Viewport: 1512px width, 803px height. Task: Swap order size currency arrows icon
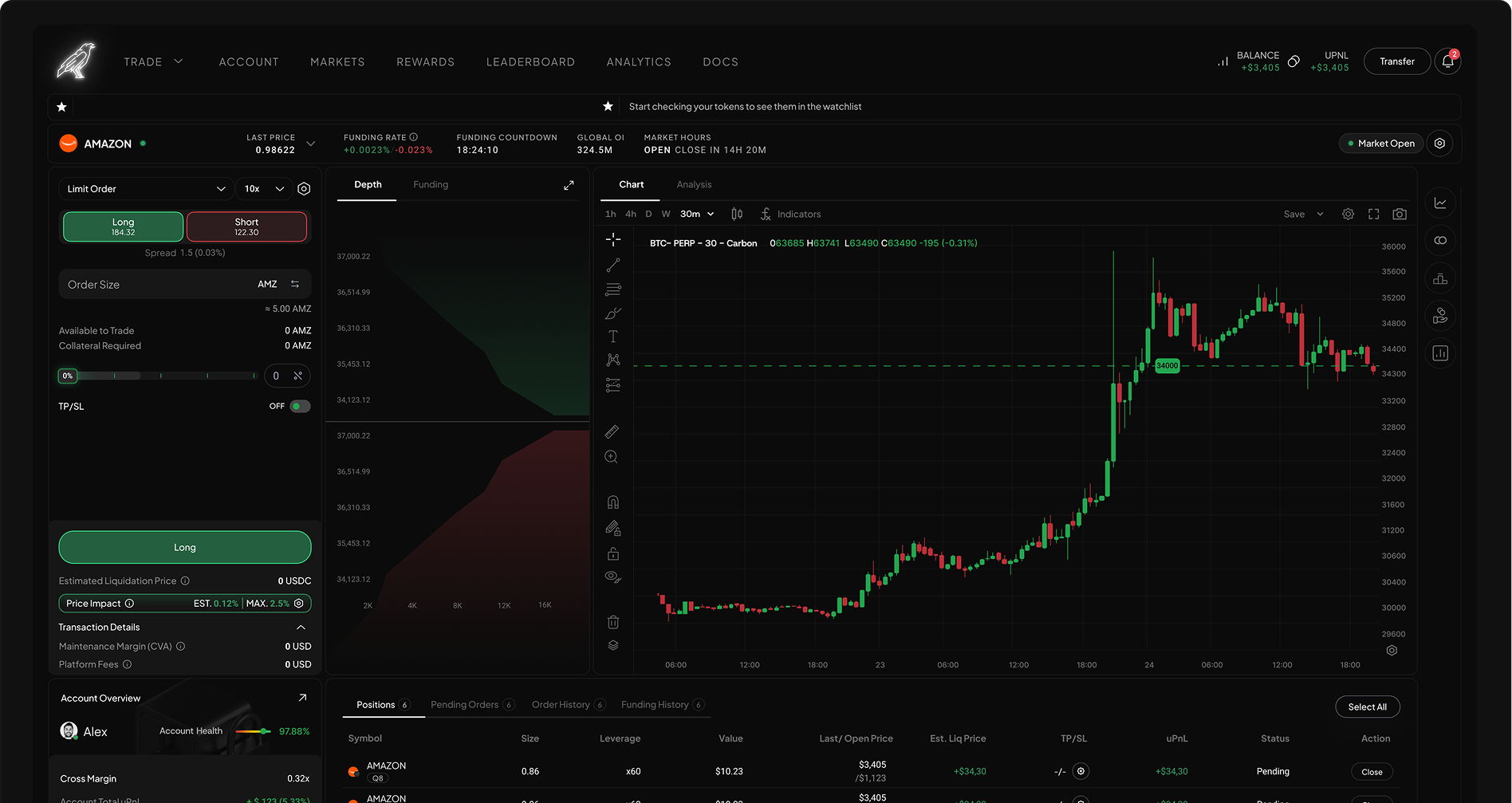pyautogui.click(x=295, y=284)
